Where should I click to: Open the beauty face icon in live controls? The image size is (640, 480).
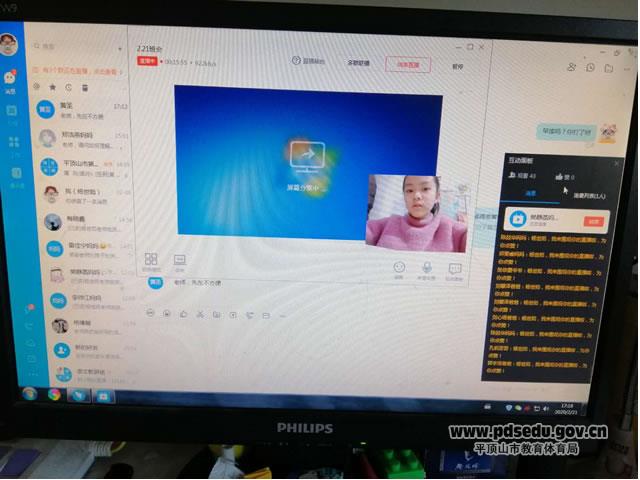pyautogui.click(x=399, y=267)
